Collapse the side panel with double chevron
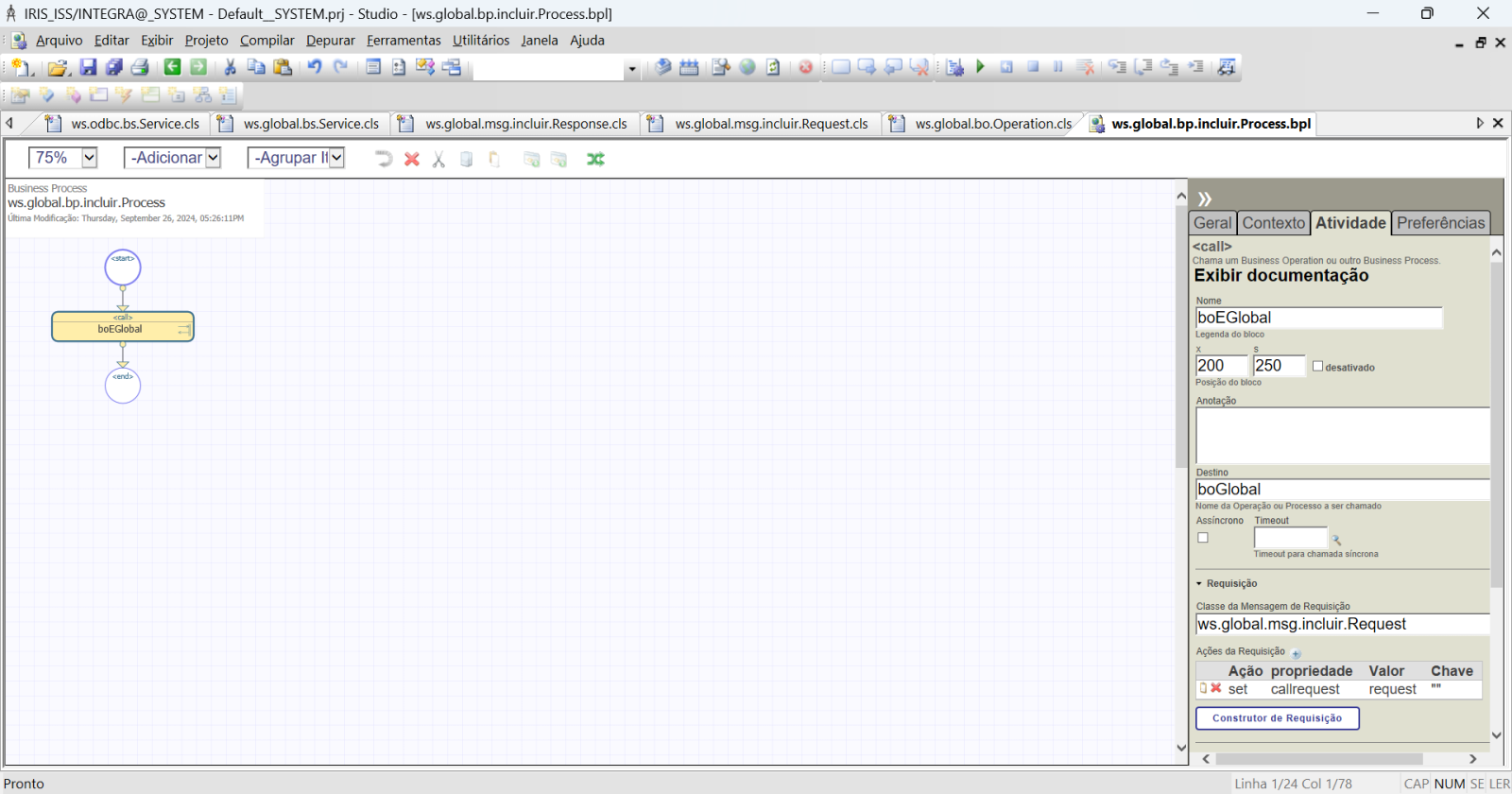Image resolution: width=1512 pixels, height=794 pixels. pyautogui.click(x=1205, y=198)
